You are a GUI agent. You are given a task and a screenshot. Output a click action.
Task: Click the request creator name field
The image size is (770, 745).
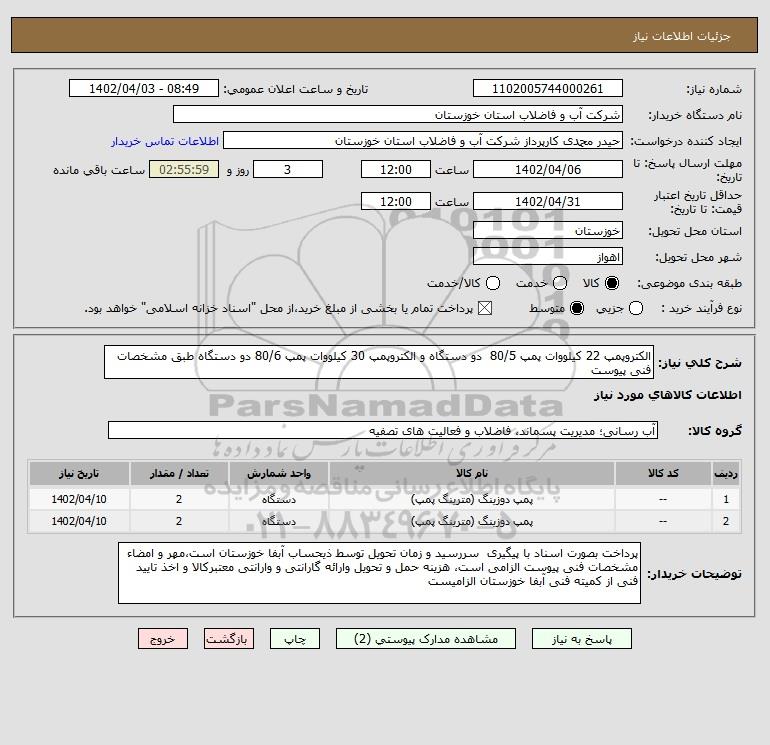click(423, 141)
